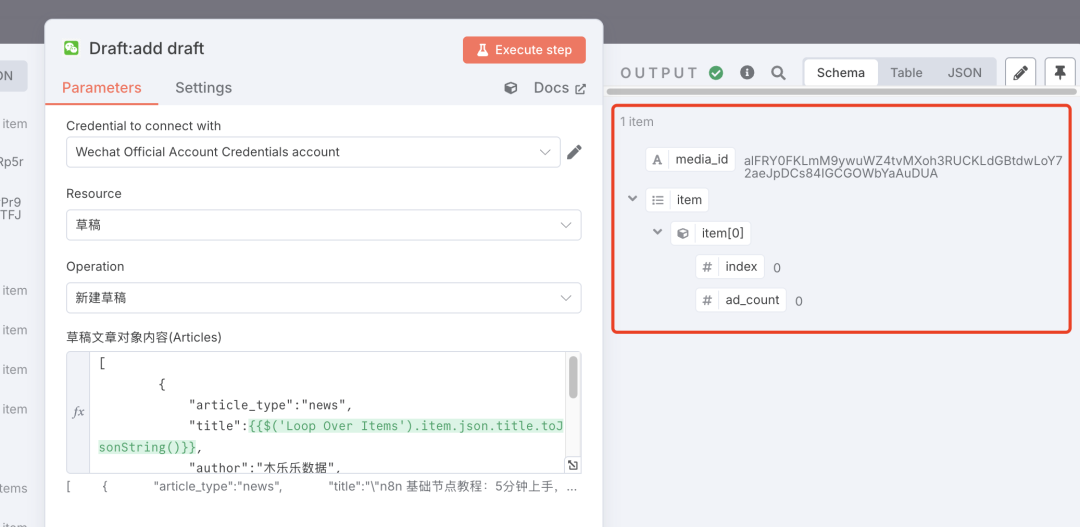Viewport: 1080px width, 527px height.
Task: Click the index field pill
Action: point(730,267)
